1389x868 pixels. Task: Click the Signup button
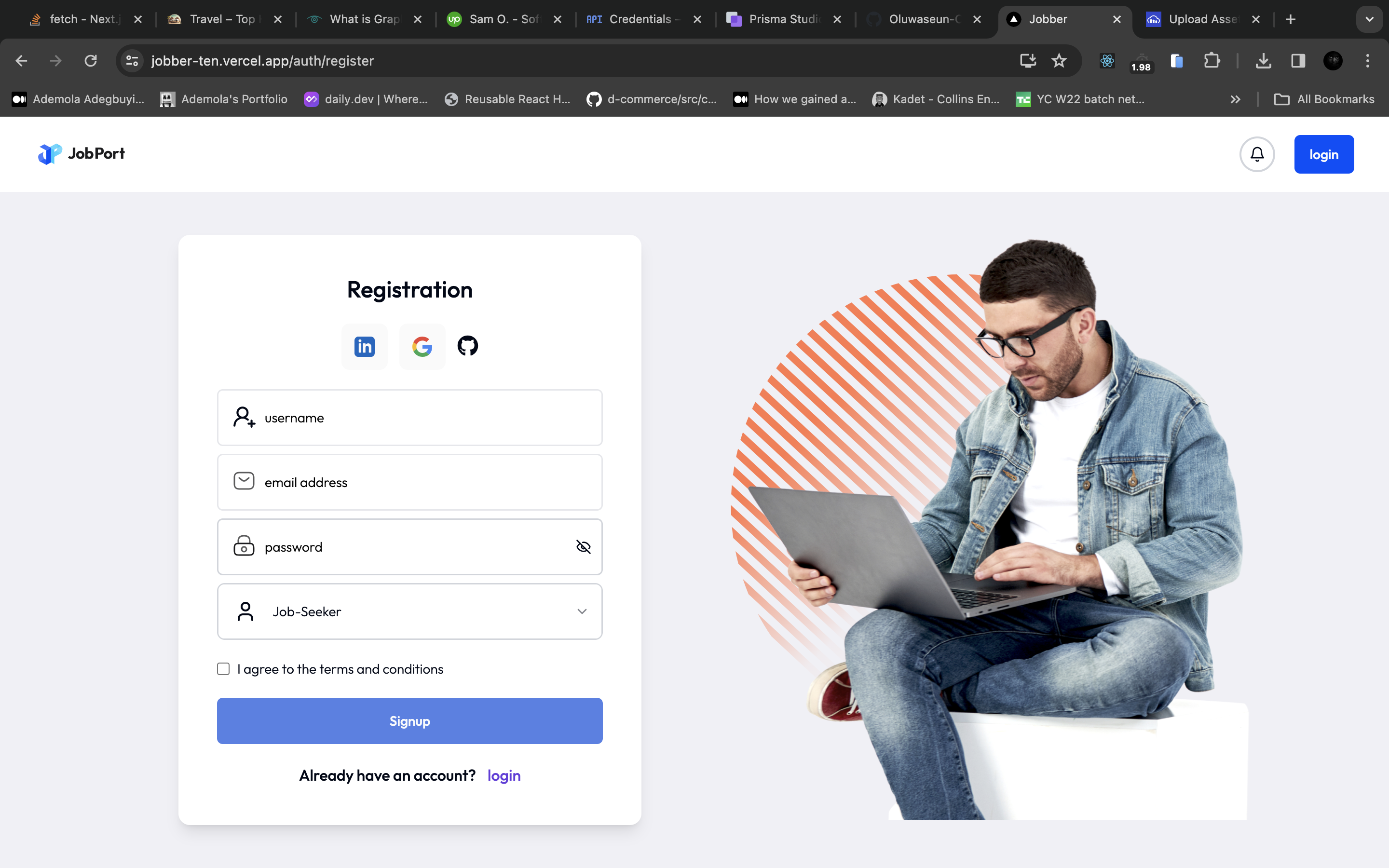click(410, 720)
